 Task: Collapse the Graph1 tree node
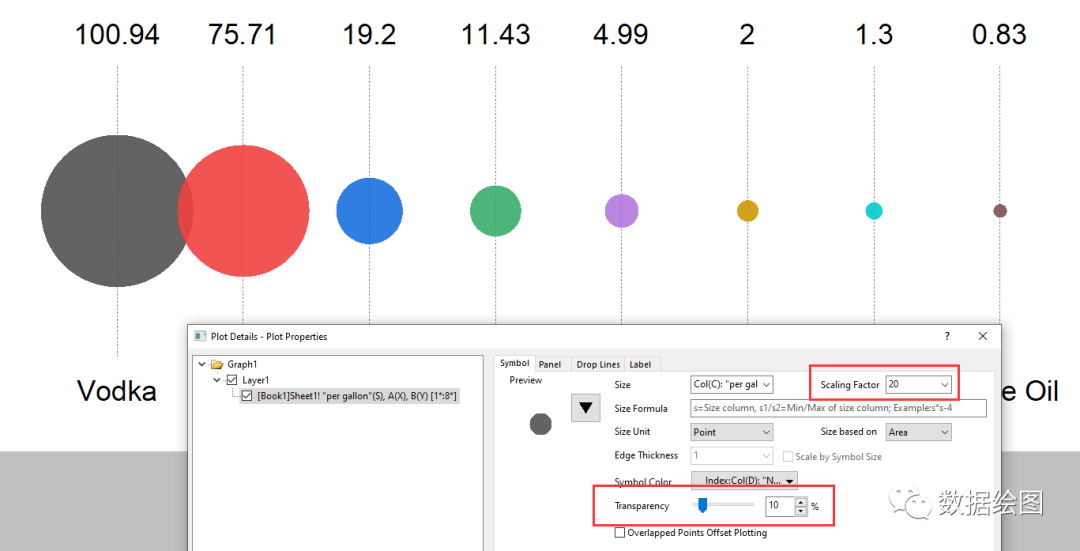click(x=202, y=364)
